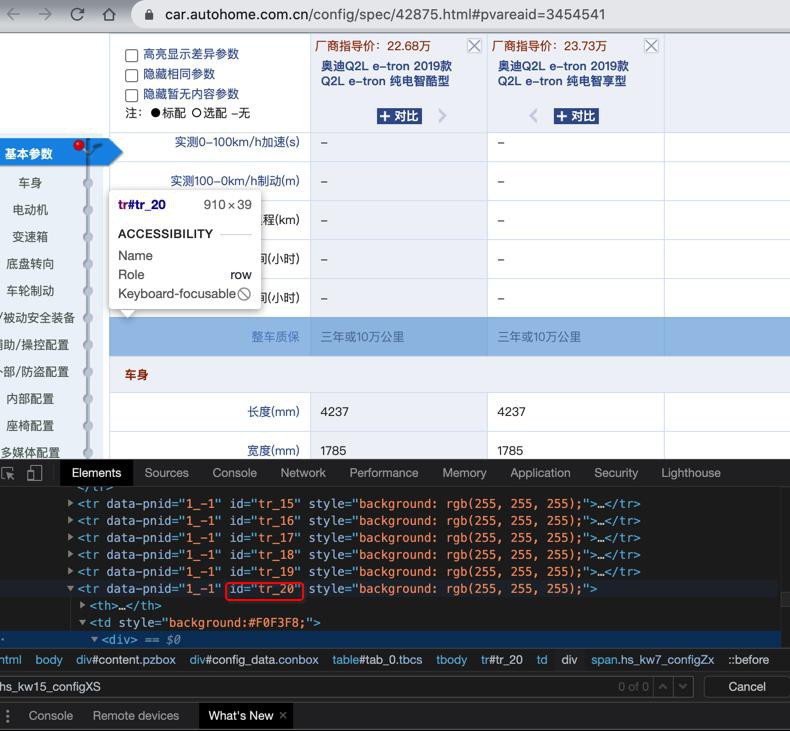The width and height of the screenshot is (790, 731).
Task: Open the Lighthouse tab
Action: 691,473
